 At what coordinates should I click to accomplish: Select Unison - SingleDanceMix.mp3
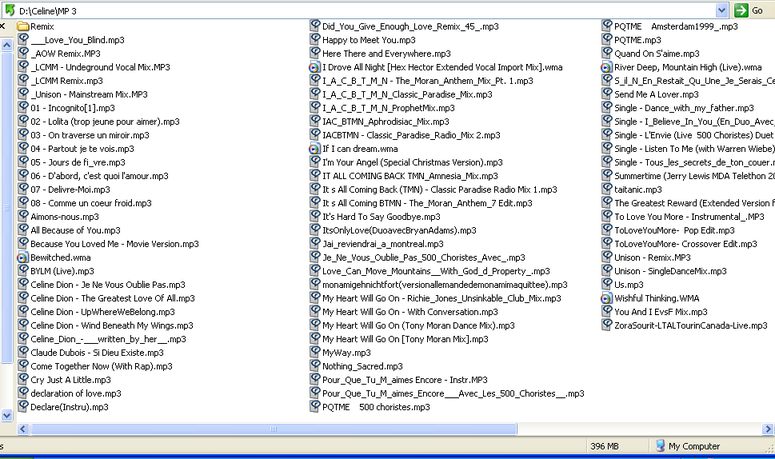coord(671,271)
